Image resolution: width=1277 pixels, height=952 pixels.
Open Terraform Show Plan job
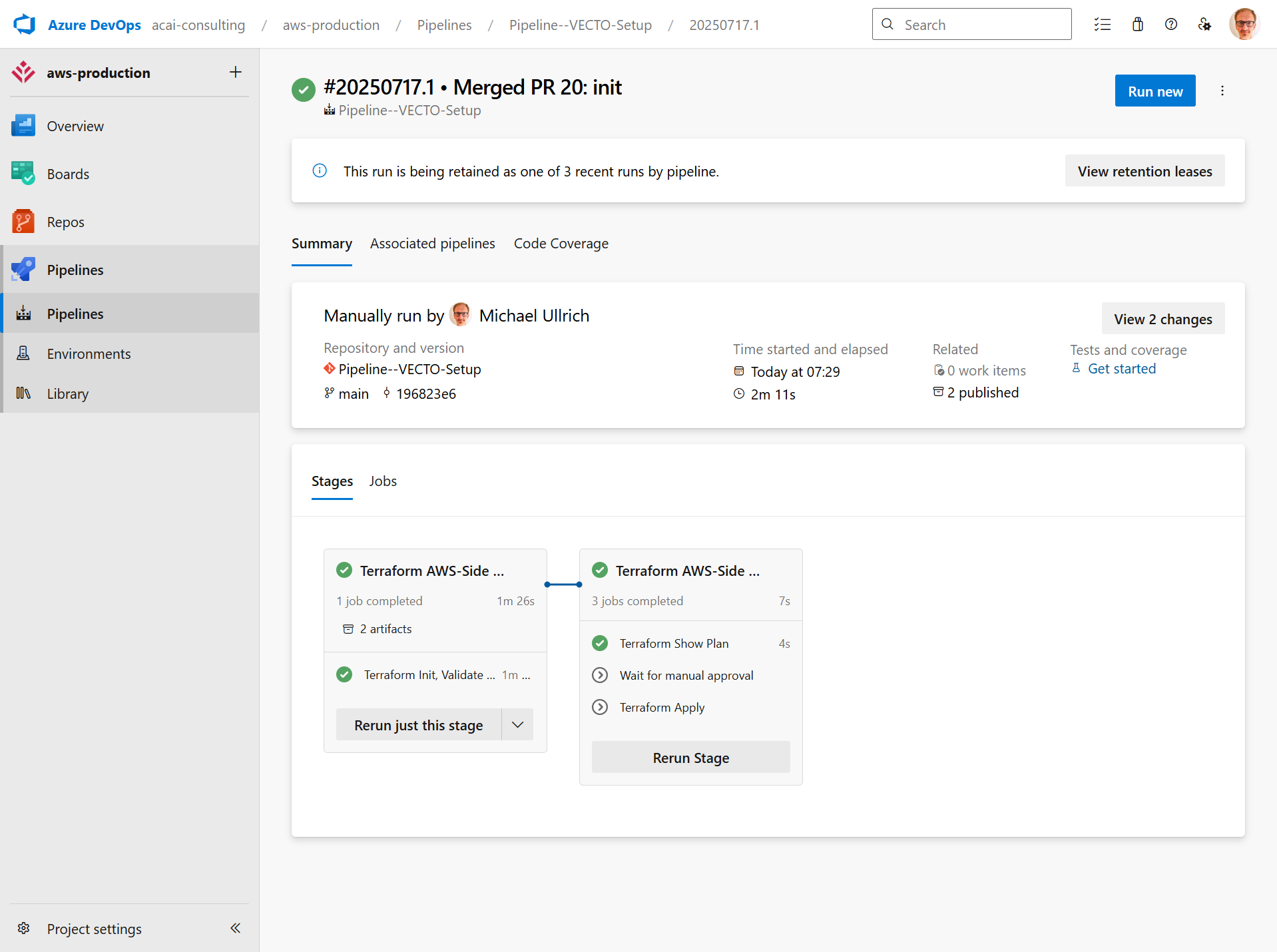tap(691, 644)
